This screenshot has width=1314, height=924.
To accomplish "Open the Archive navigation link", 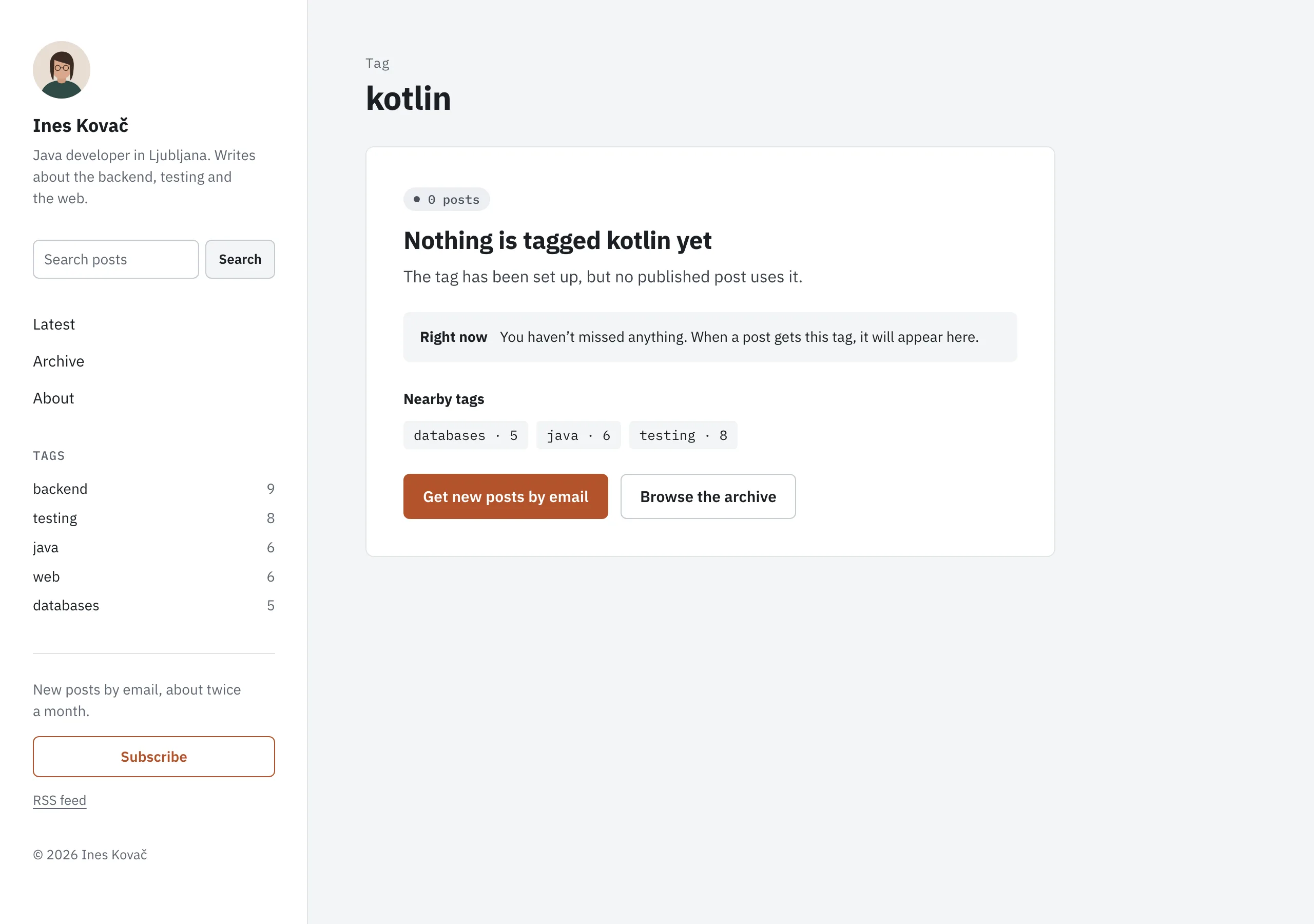I will click(59, 361).
